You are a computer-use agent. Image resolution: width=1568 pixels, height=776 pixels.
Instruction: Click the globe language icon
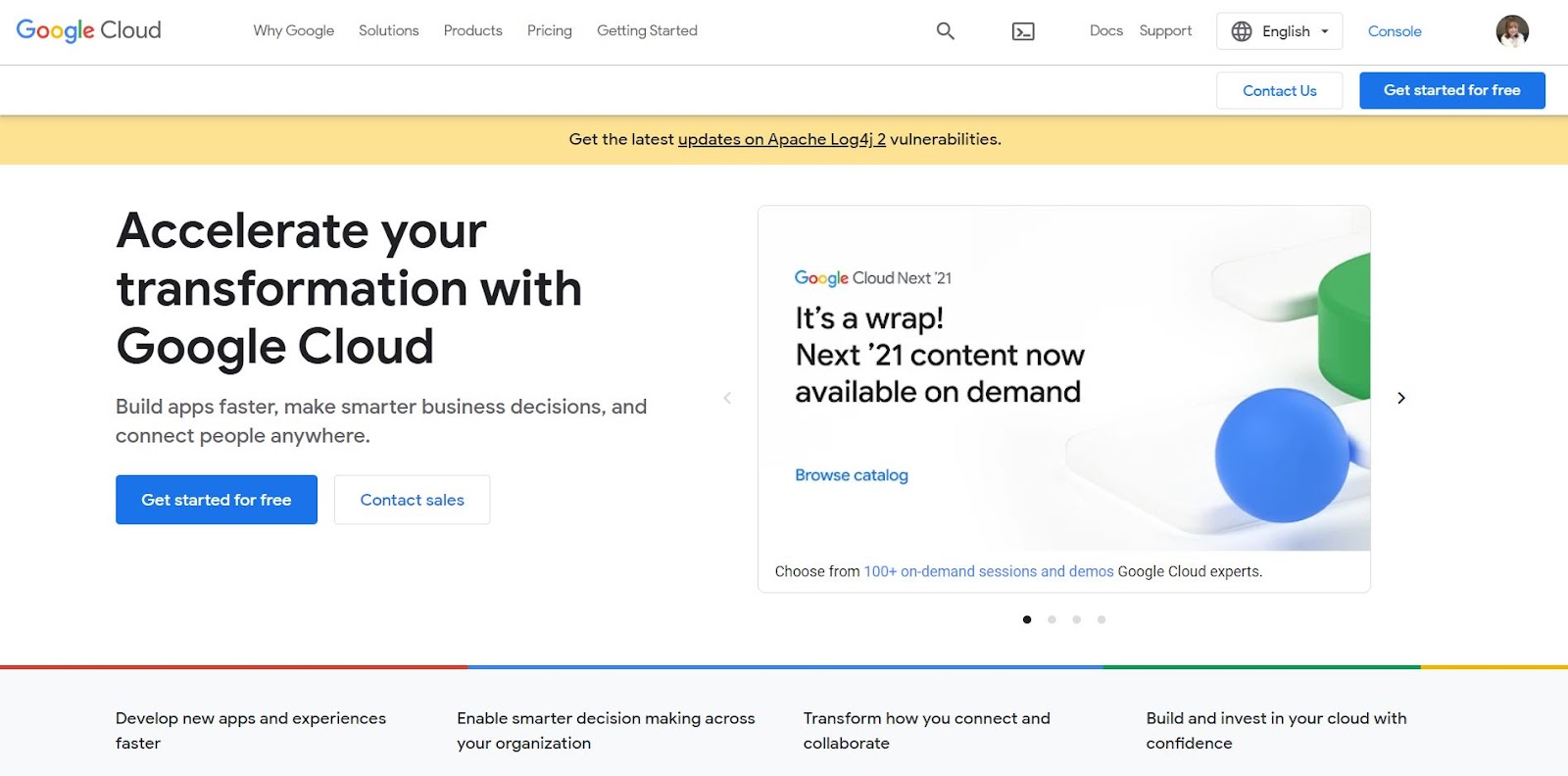(x=1242, y=31)
